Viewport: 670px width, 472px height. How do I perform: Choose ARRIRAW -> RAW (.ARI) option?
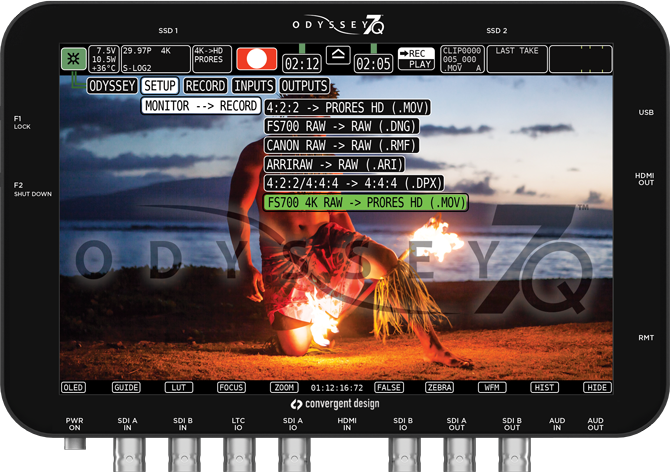335,164
